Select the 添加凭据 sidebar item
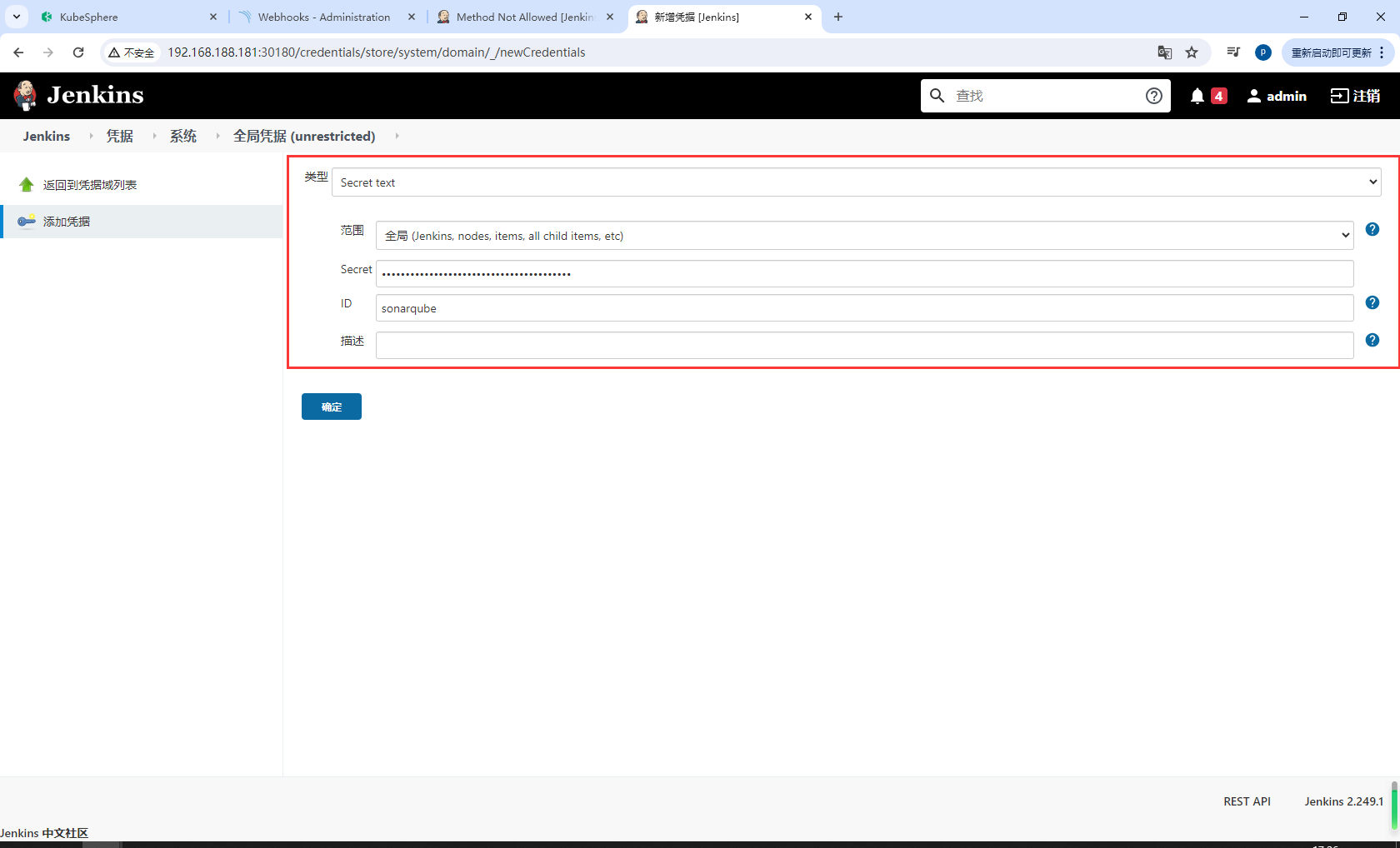The height and width of the screenshot is (848, 1400). 142,222
